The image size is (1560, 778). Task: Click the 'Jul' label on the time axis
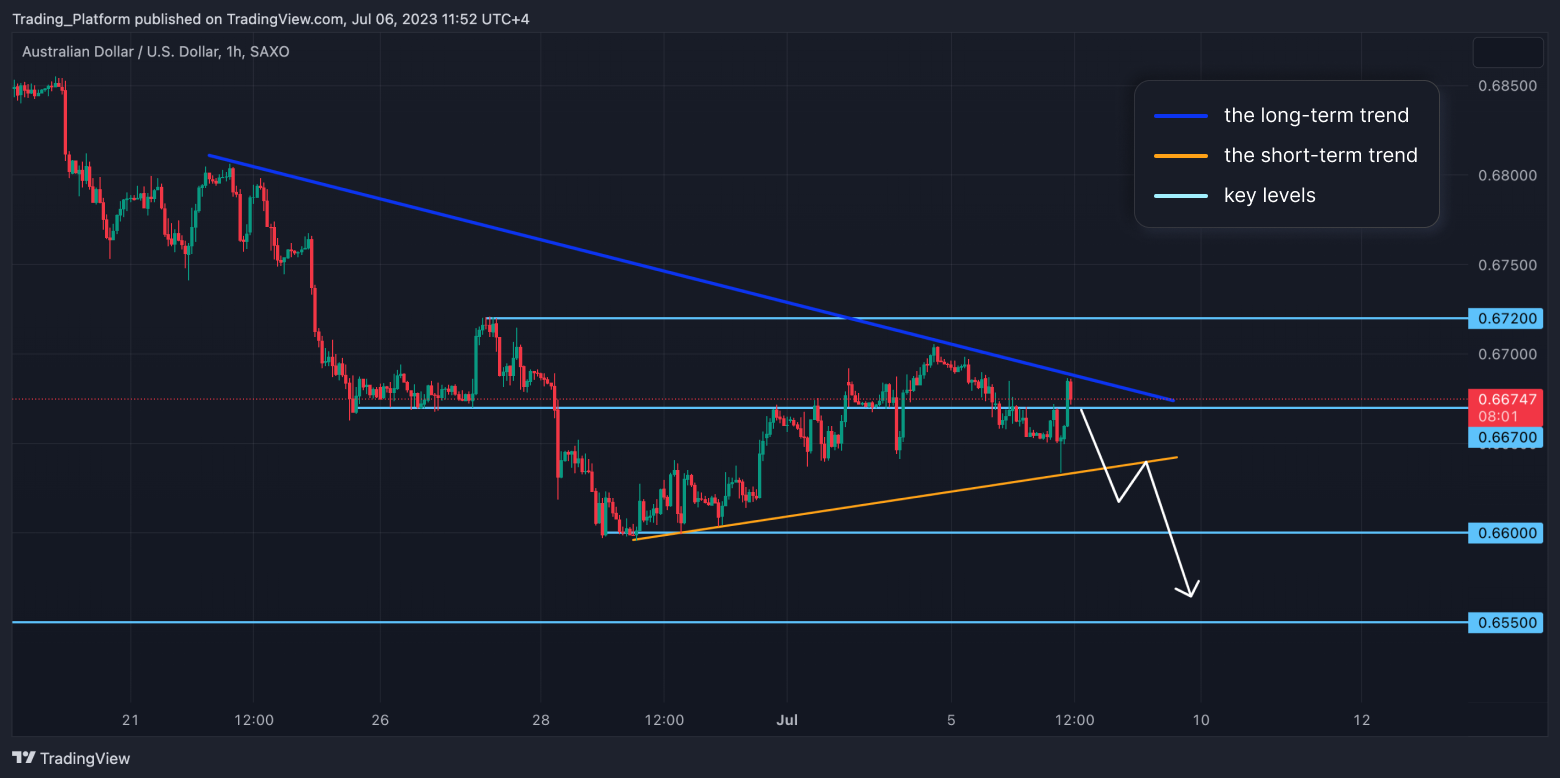[787, 720]
